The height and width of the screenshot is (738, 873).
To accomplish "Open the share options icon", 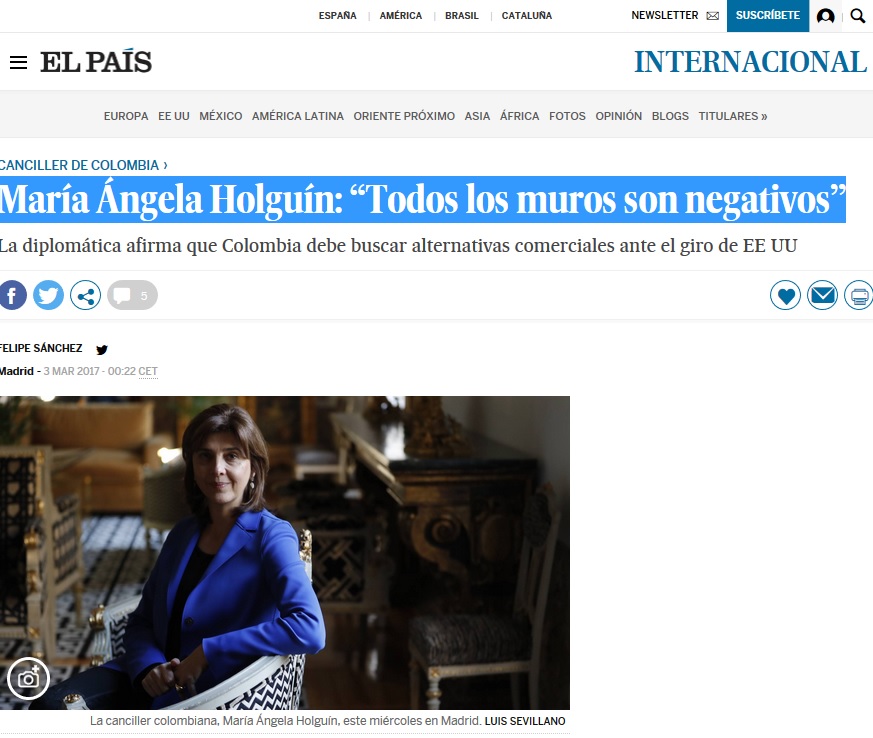I will click(85, 295).
